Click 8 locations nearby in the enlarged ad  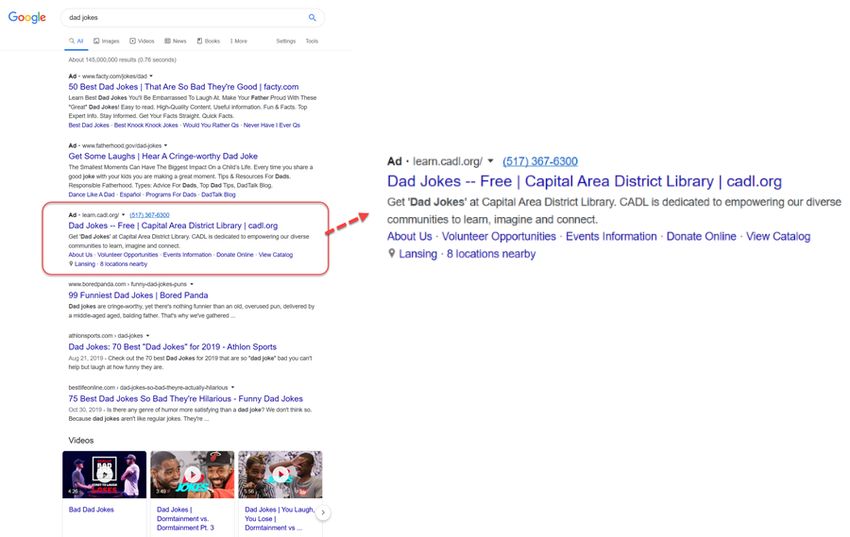[x=491, y=254]
